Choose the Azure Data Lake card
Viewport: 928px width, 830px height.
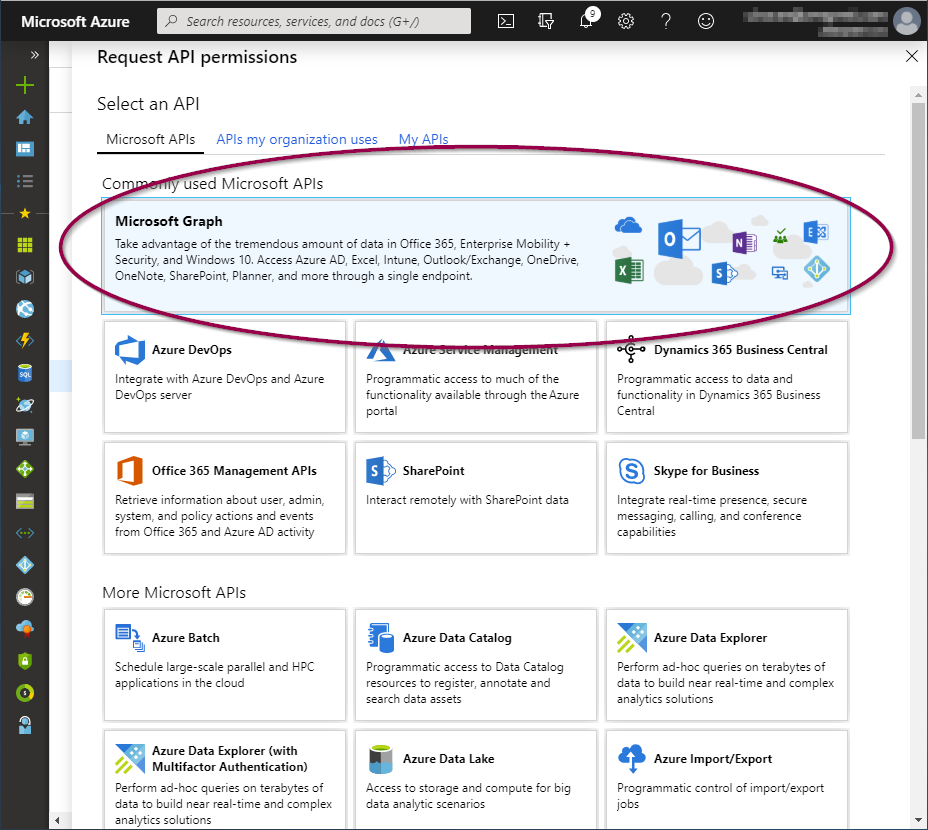(x=476, y=780)
